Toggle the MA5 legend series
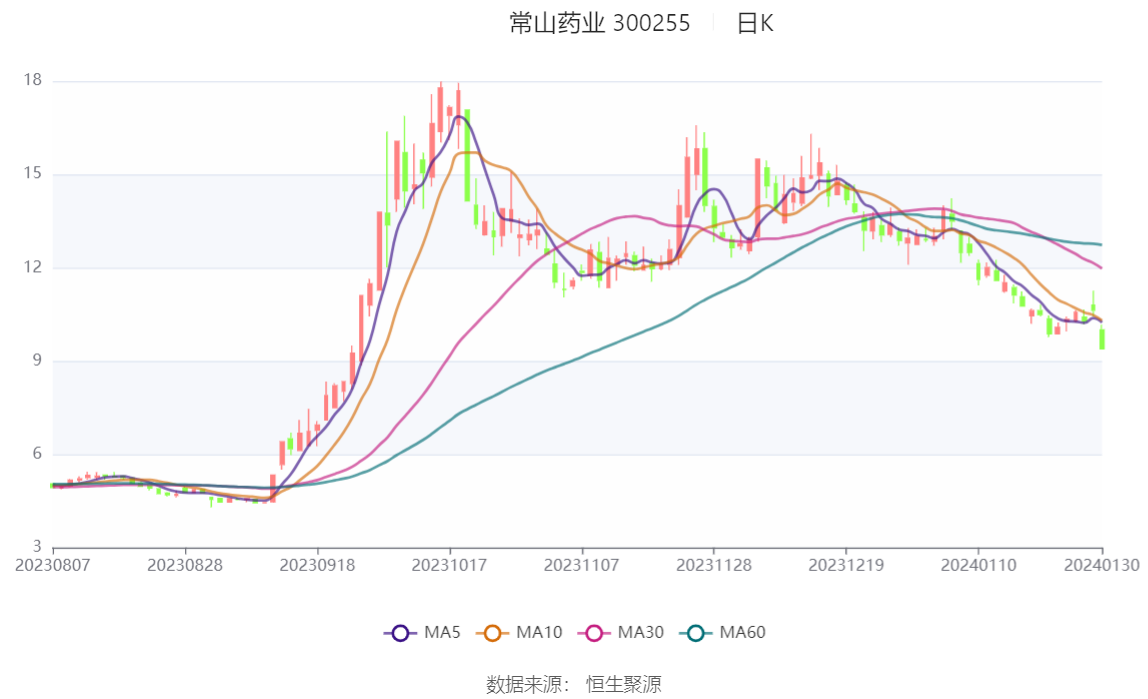This screenshot has width=1148, height=699. [x=422, y=632]
